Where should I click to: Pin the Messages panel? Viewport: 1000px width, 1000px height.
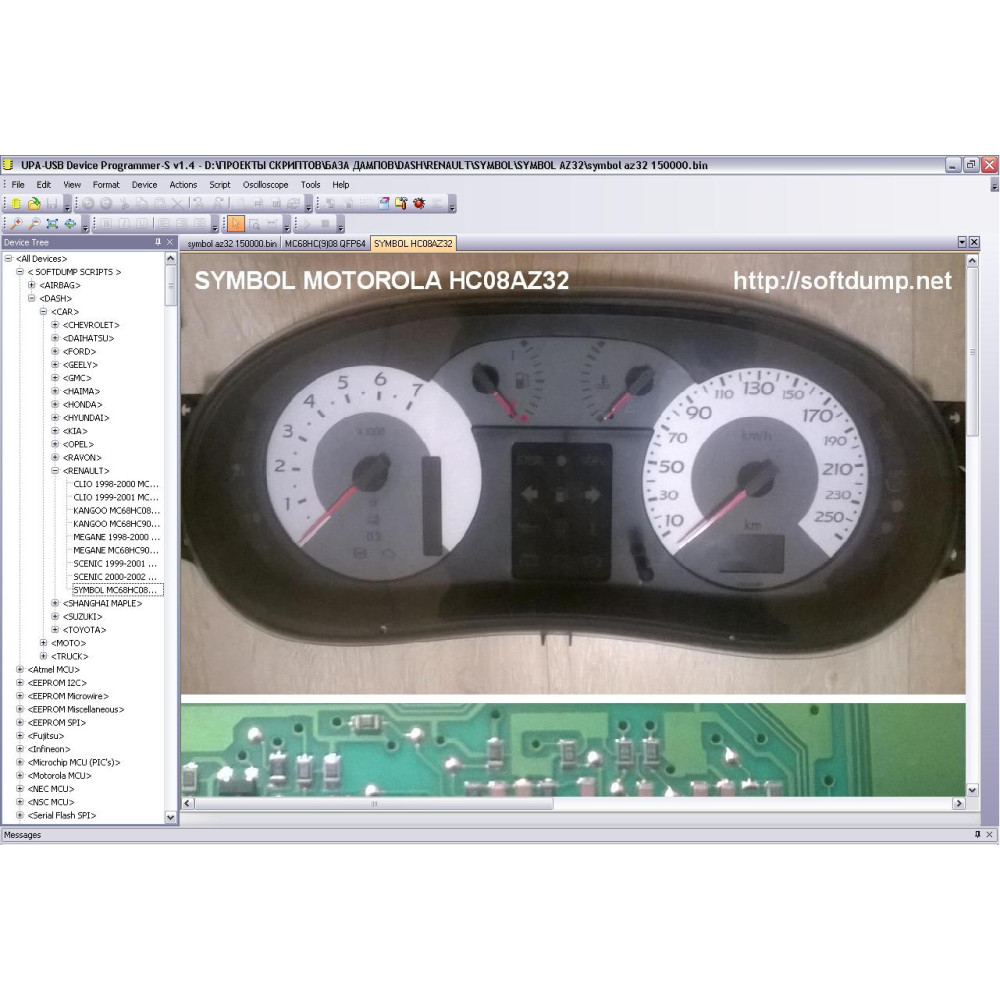(978, 834)
